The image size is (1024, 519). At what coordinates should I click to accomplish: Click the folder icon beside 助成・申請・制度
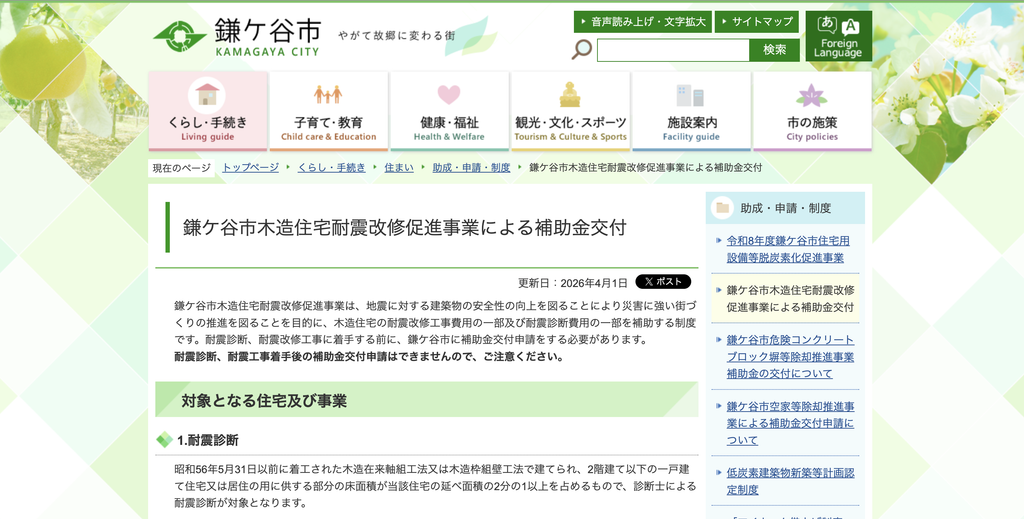click(x=722, y=208)
